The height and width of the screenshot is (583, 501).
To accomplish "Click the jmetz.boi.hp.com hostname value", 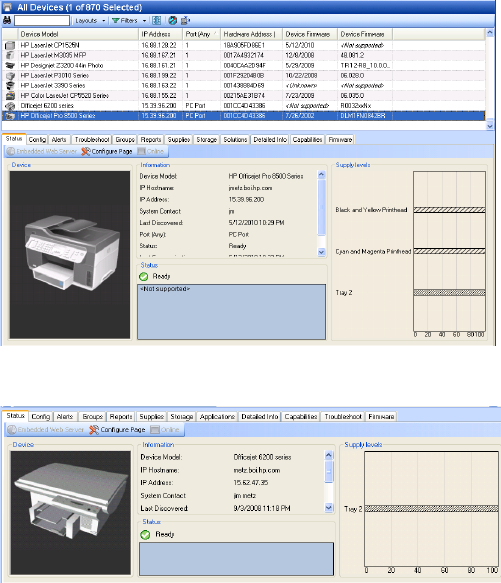I will pos(250,188).
